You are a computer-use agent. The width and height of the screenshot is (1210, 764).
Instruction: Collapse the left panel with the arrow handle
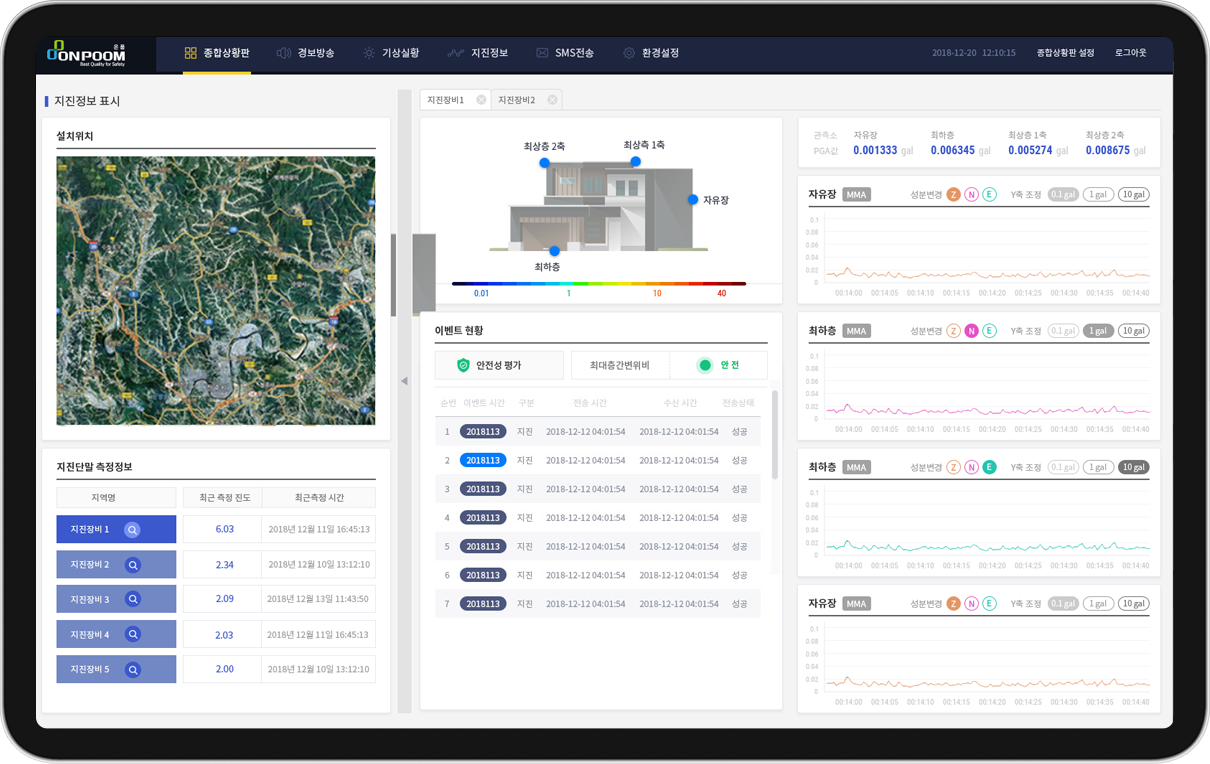(x=404, y=380)
